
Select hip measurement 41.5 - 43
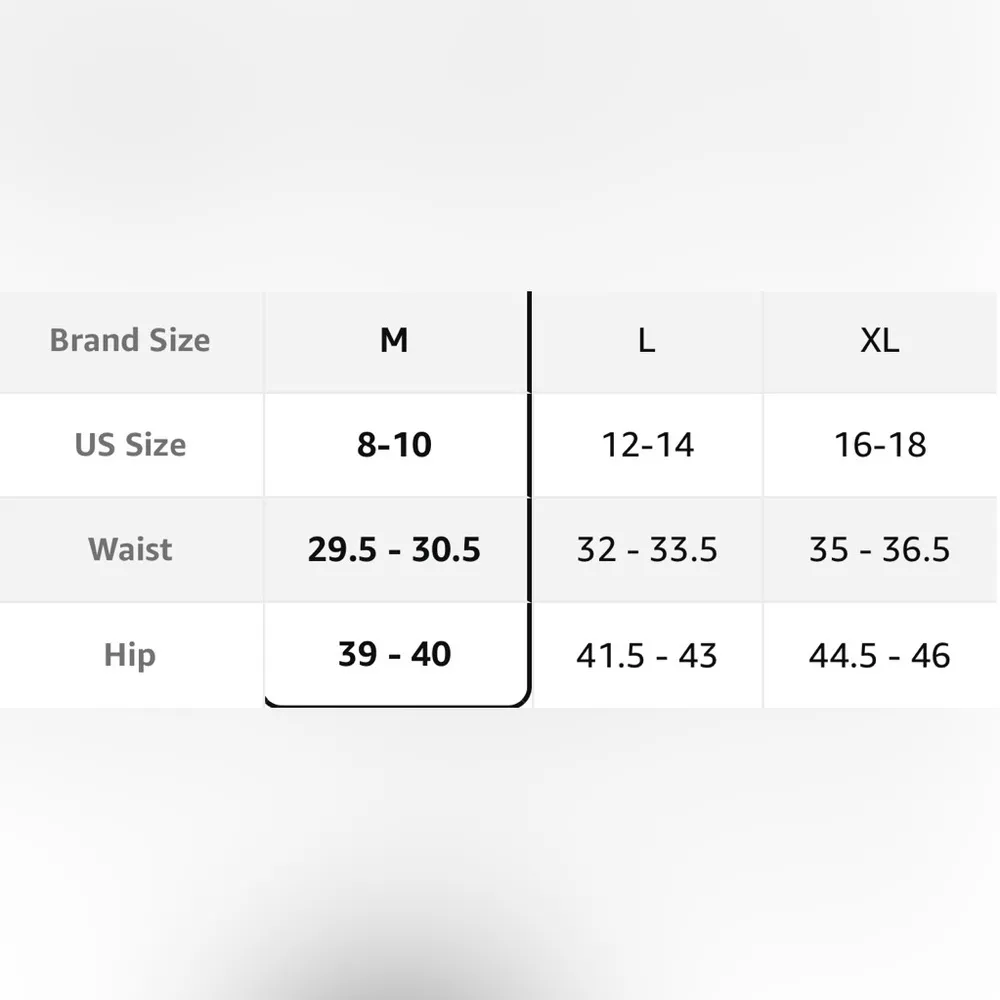point(647,656)
